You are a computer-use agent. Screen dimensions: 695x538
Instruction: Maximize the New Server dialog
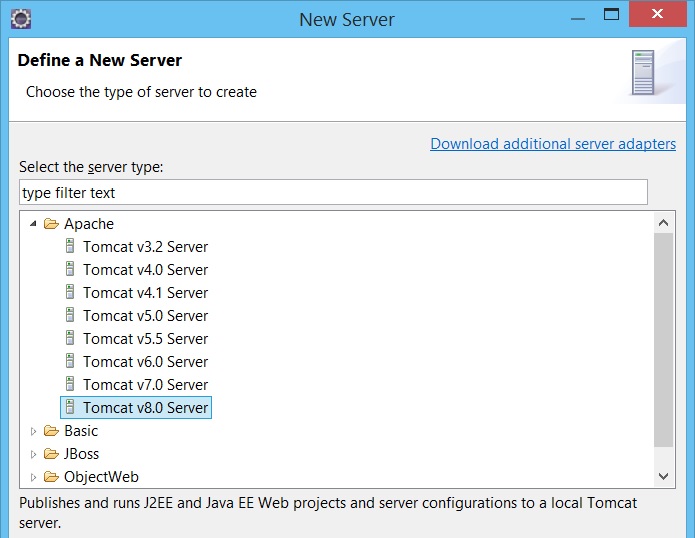[x=611, y=14]
